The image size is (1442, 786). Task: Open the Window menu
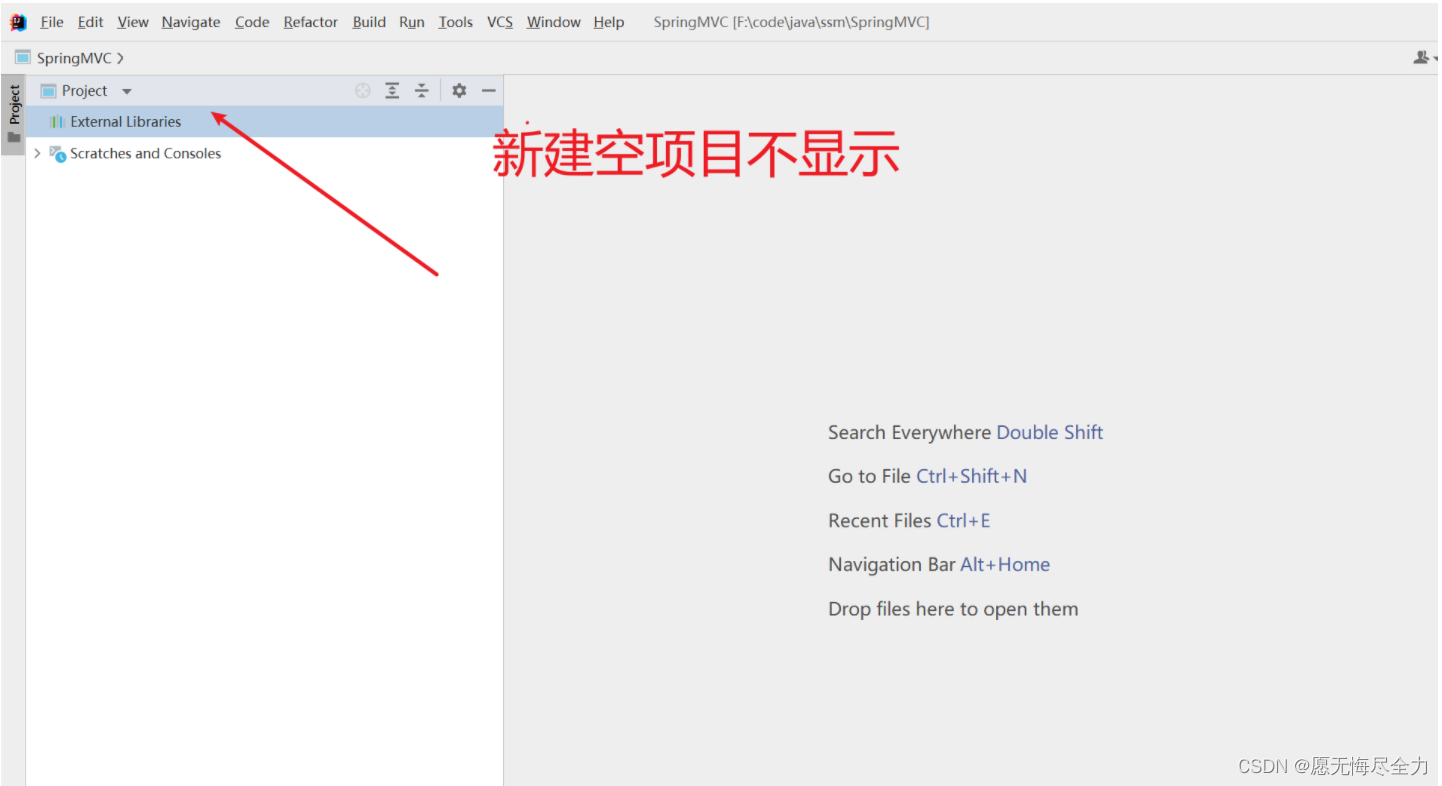[x=553, y=22]
